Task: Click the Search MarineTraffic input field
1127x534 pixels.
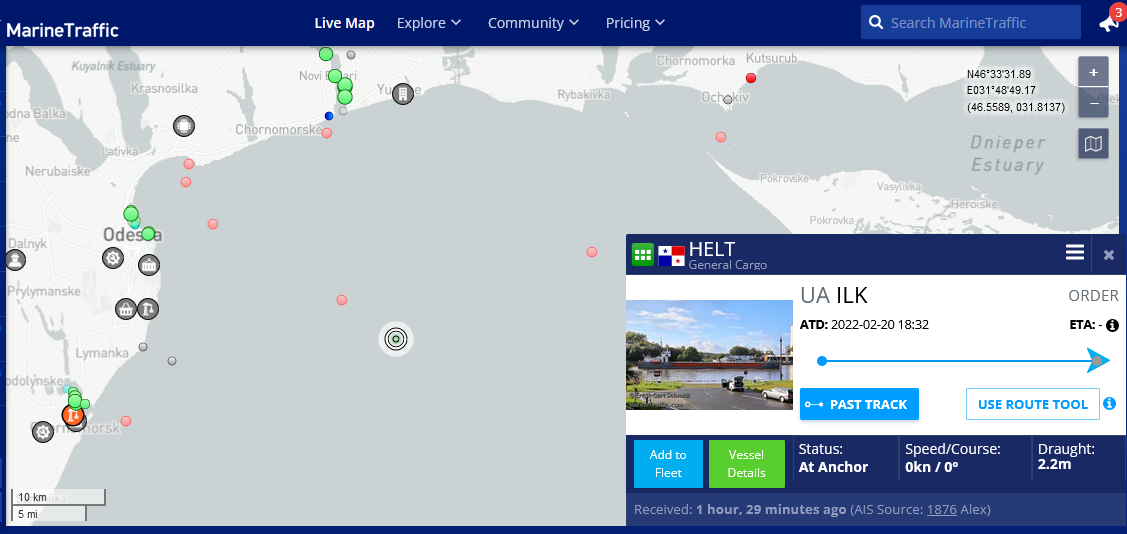Action: pyautogui.click(x=980, y=22)
